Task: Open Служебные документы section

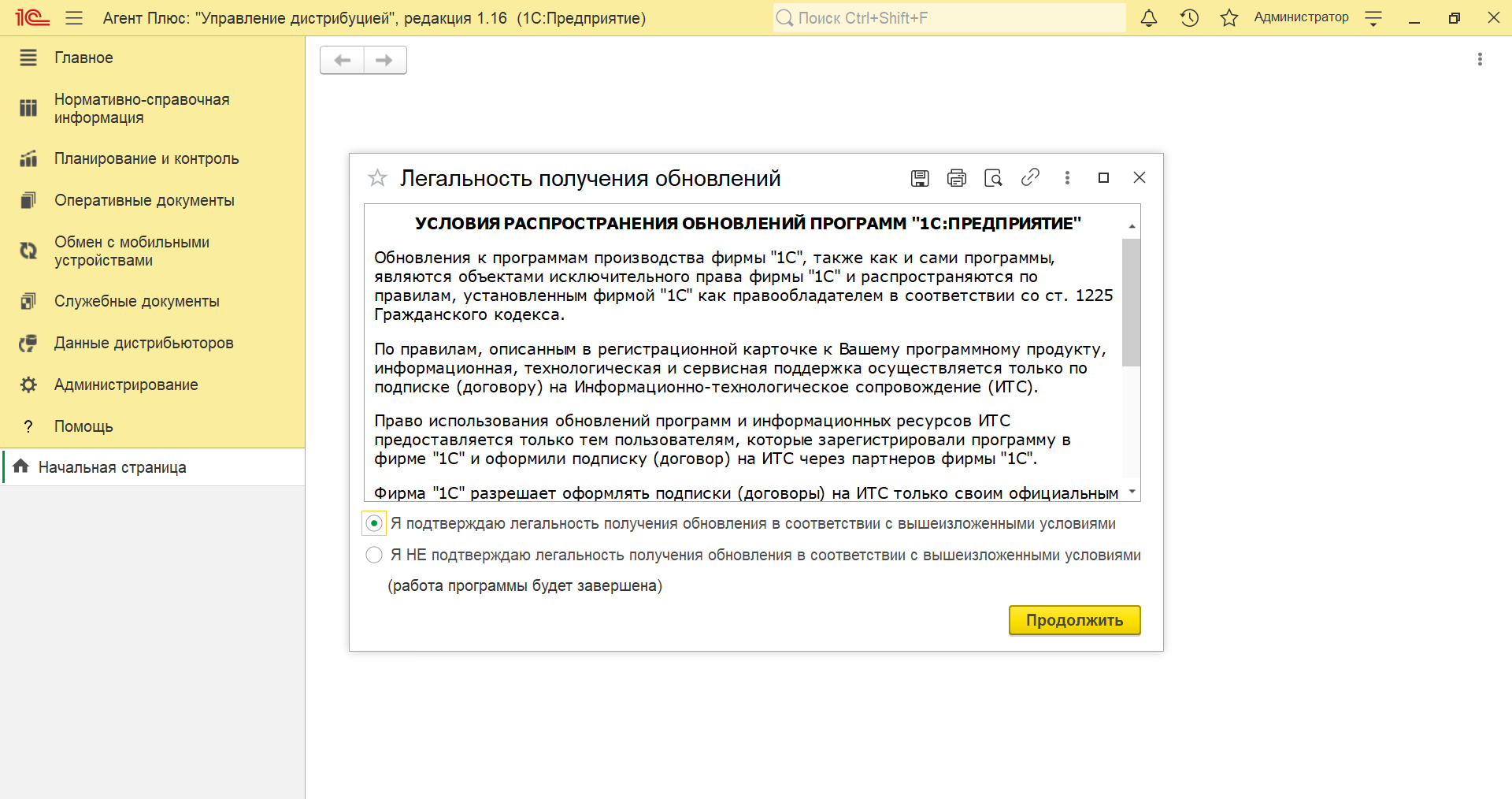Action: [153, 301]
